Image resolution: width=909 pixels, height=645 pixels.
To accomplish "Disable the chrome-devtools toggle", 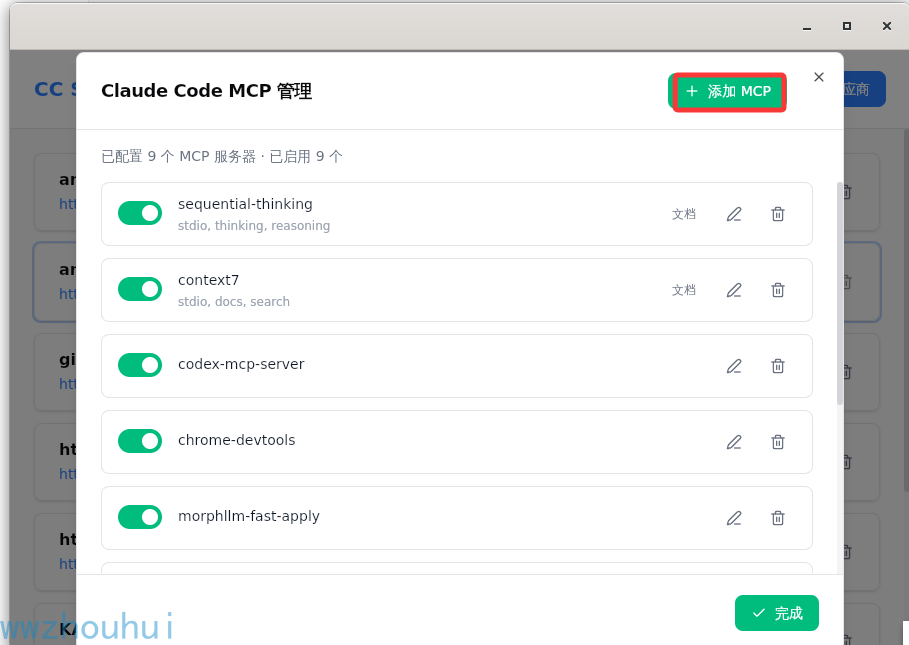I will [140, 441].
